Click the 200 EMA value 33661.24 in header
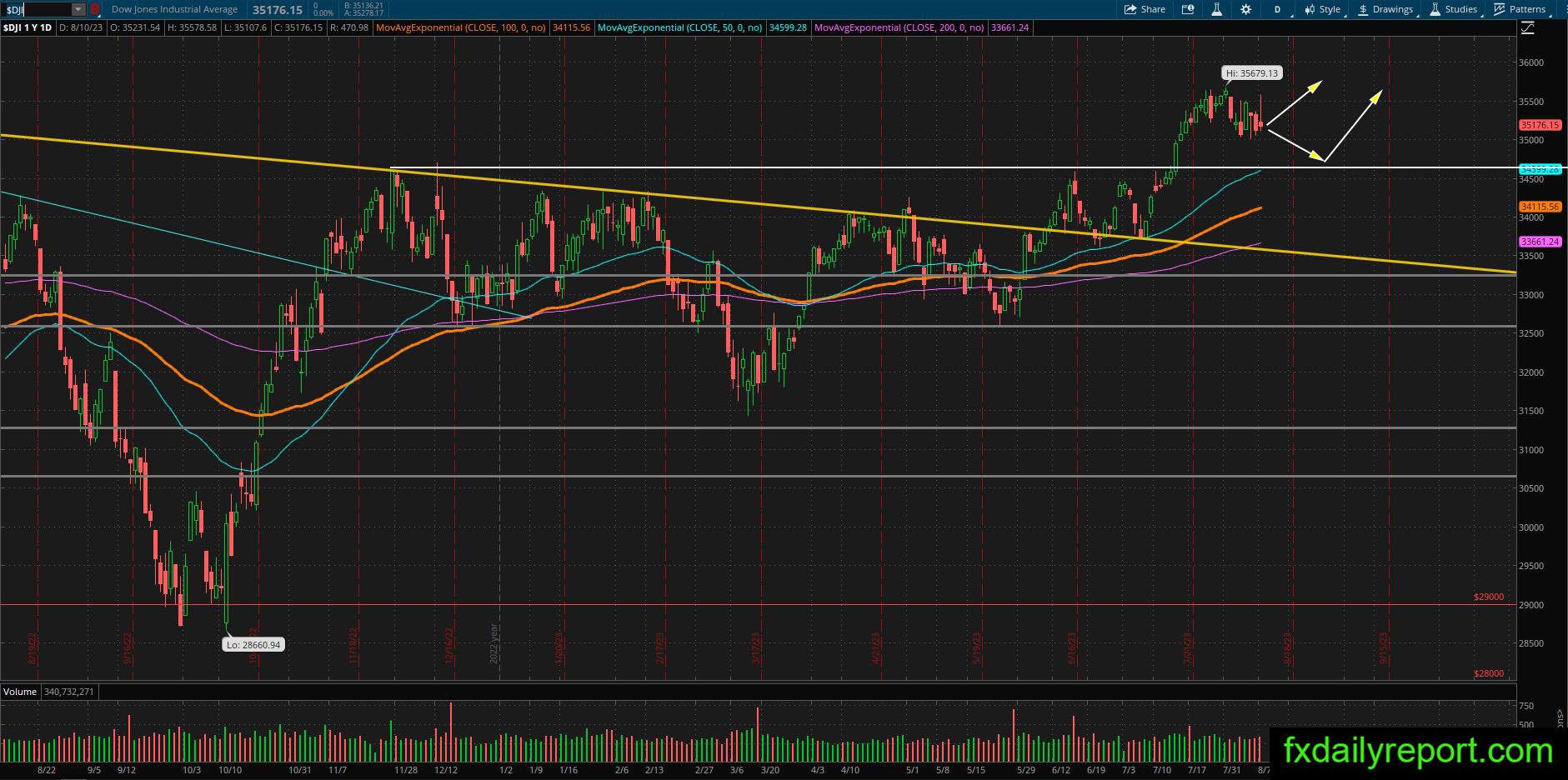 pos(1009,27)
